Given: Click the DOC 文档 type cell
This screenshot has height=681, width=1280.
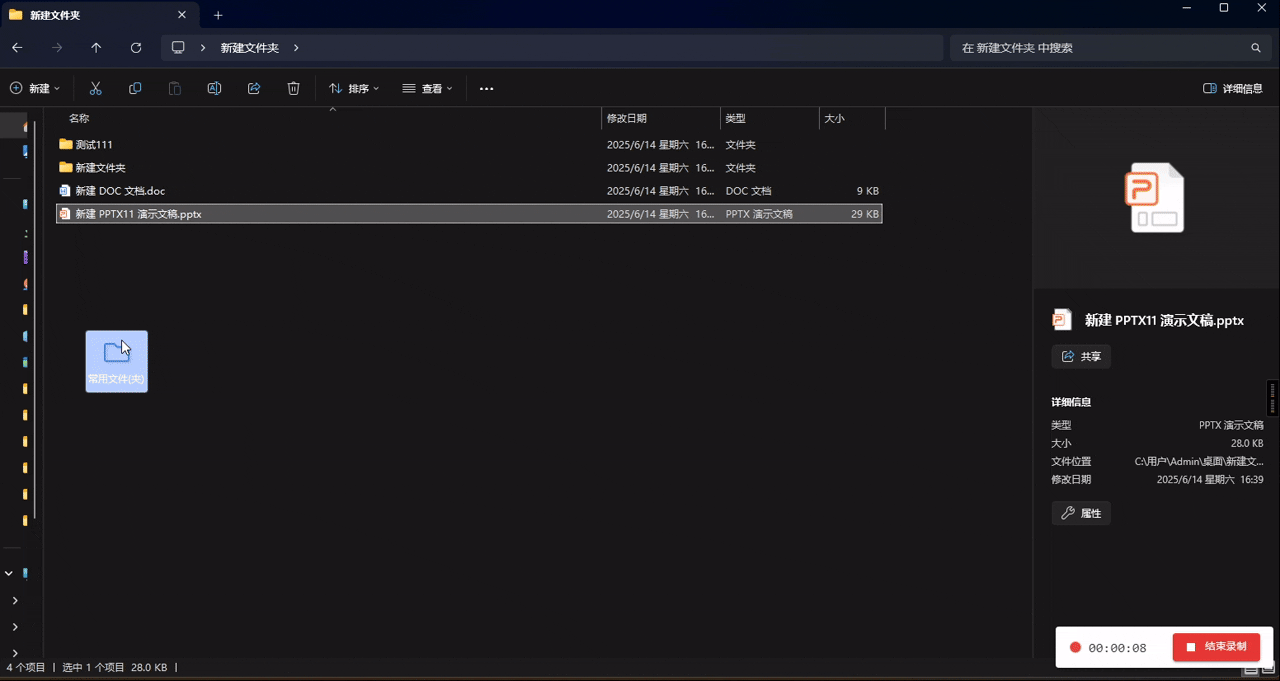Looking at the screenshot, I should (x=749, y=191).
